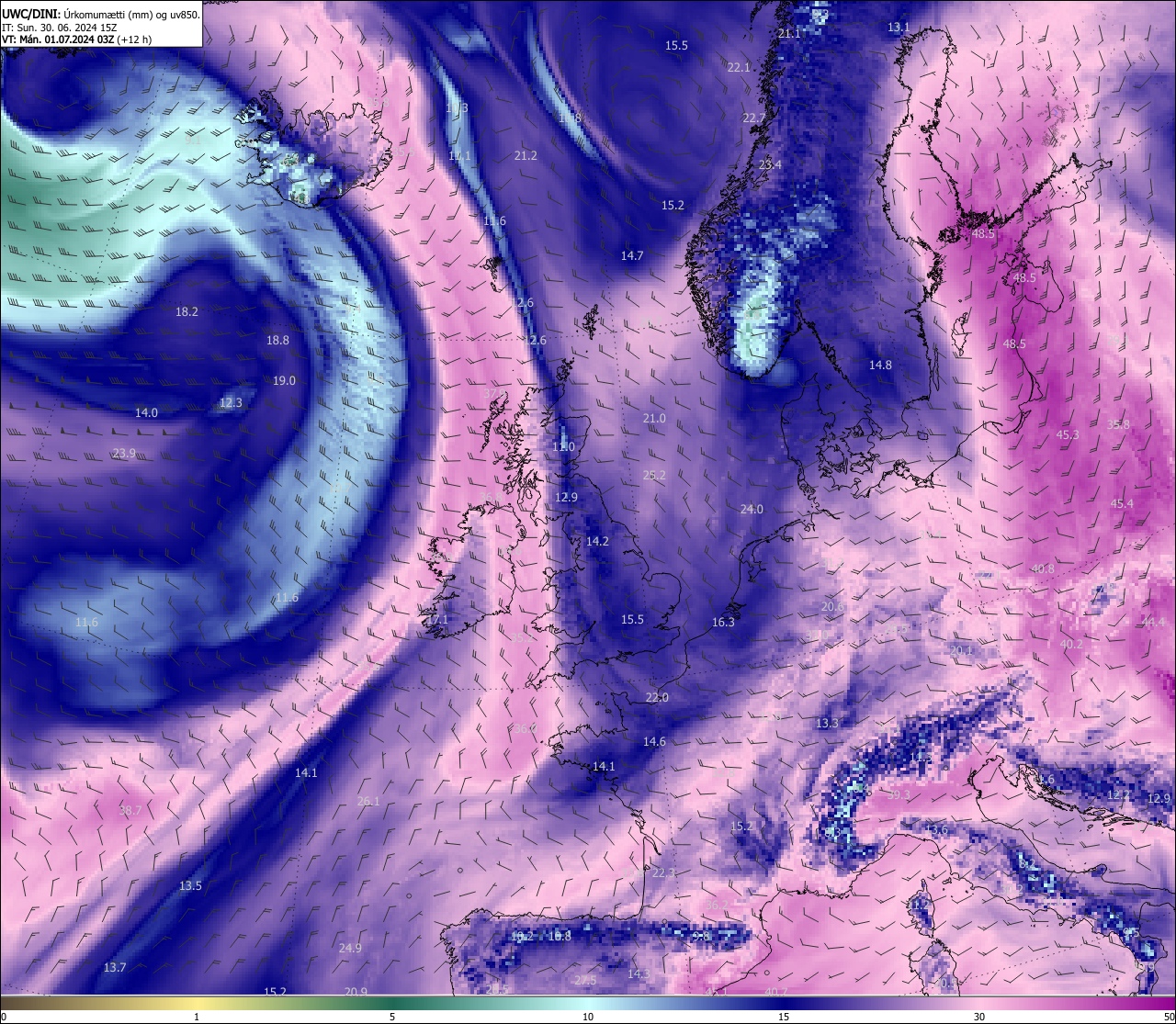This screenshot has height=1024, width=1176.
Task: Select the map value "40.8"
Action: pyautogui.click(x=1043, y=569)
